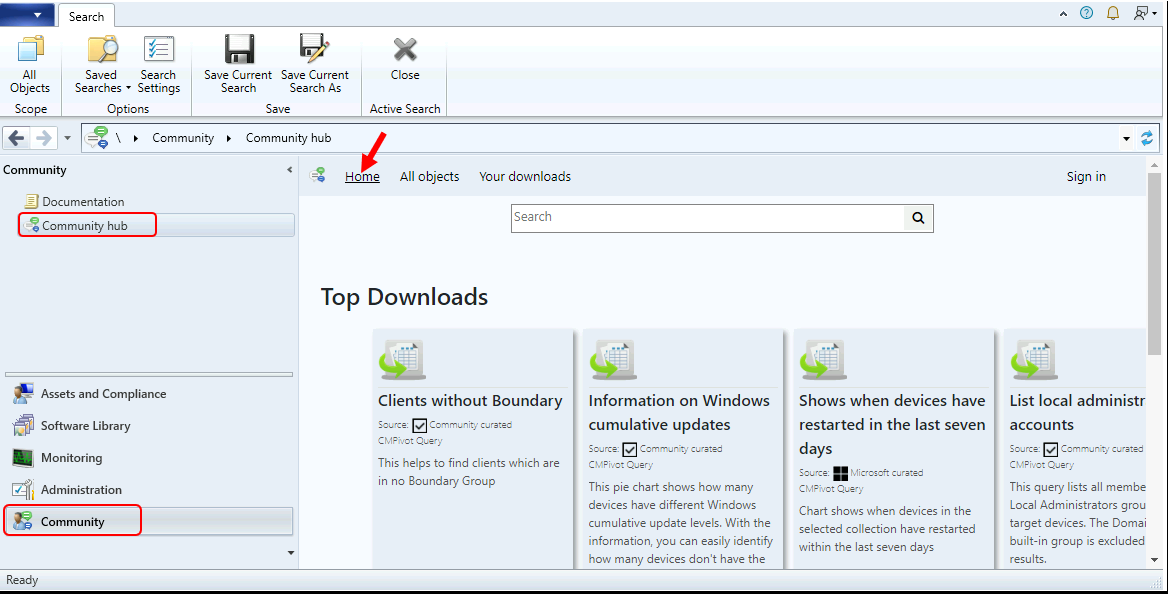1168x595 pixels.
Task: Select Documentation in the Community tree
Action: pyautogui.click(x=83, y=202)
